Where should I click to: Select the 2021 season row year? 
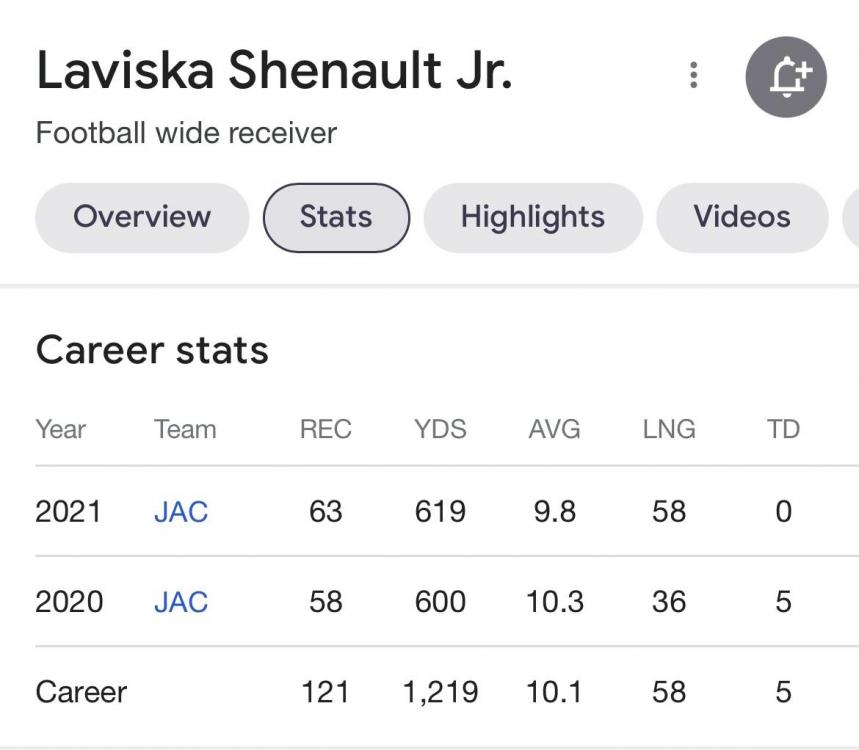click(68, 512)
